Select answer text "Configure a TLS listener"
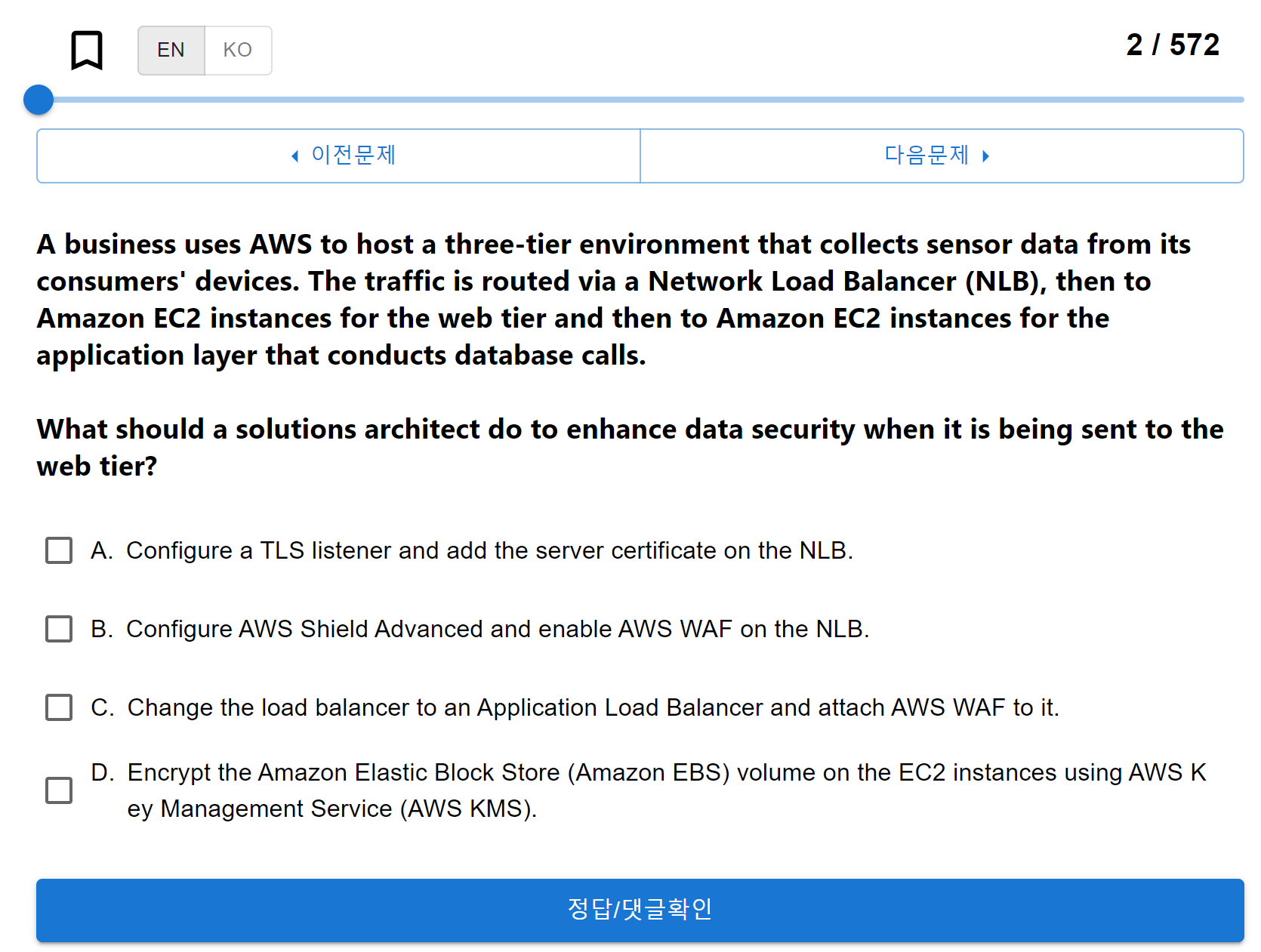This screenshot has height=952, width=1261. 257,550
